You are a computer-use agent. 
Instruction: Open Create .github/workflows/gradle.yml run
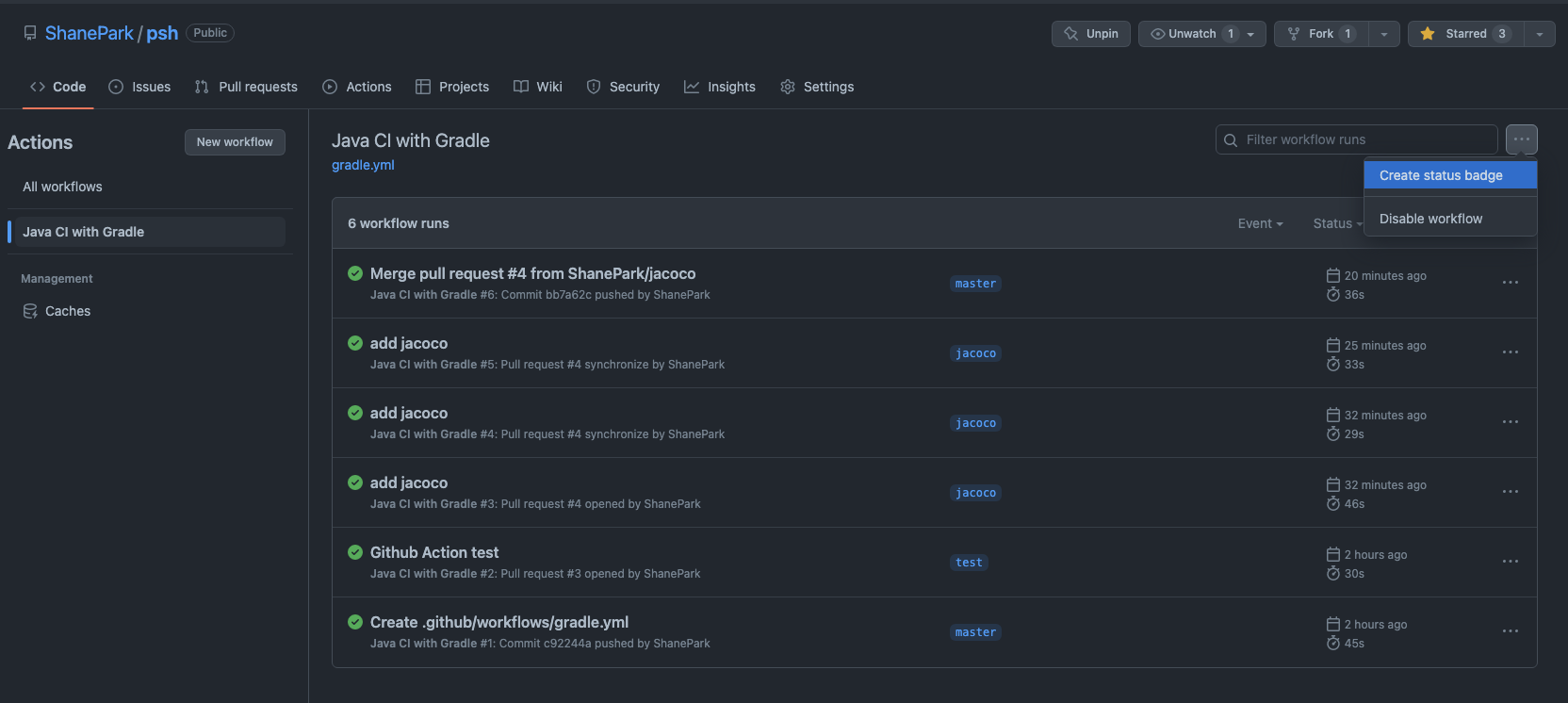coord(499,622)
